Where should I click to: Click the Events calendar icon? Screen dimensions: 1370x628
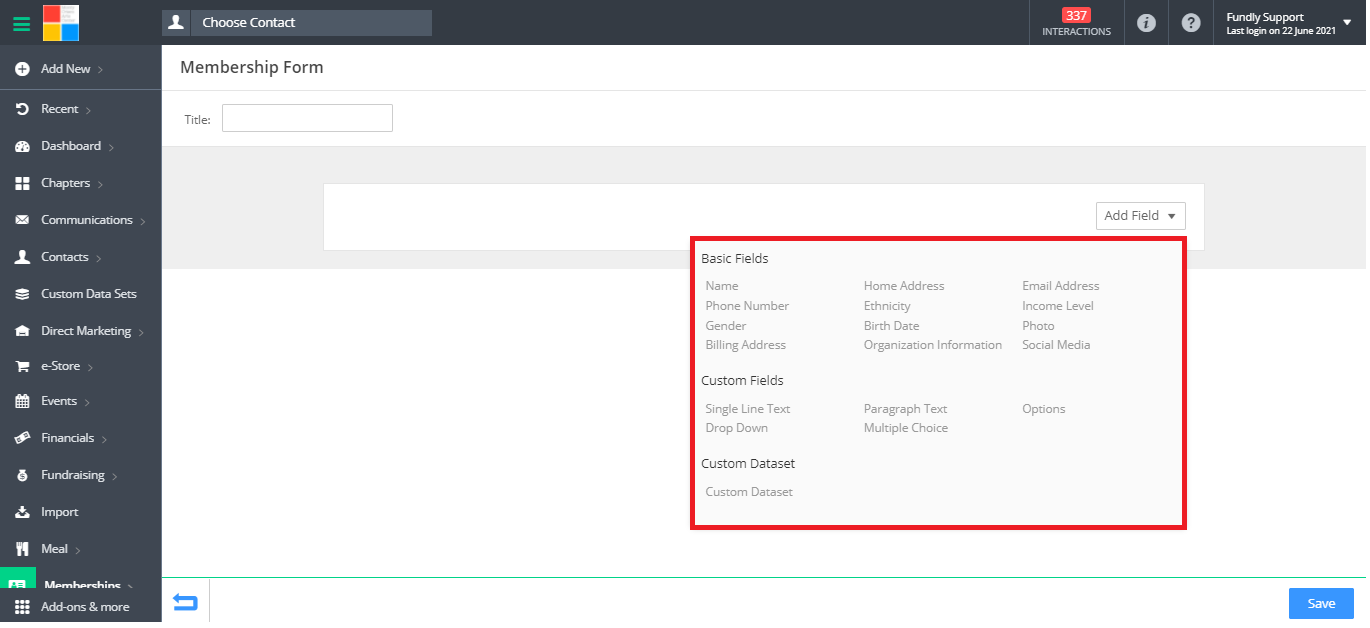(22, 401)
